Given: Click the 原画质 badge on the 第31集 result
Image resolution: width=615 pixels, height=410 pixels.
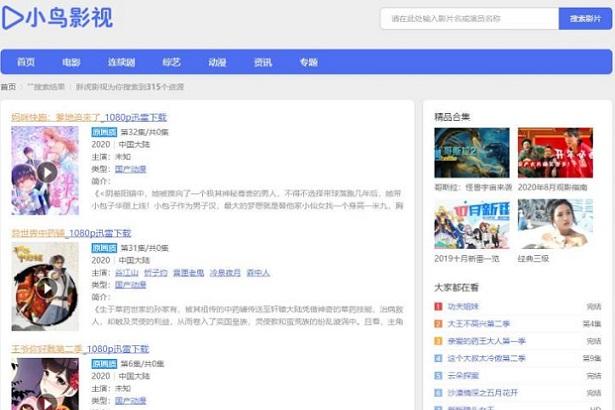Looking at the screenshot, I should click(104, 248).
